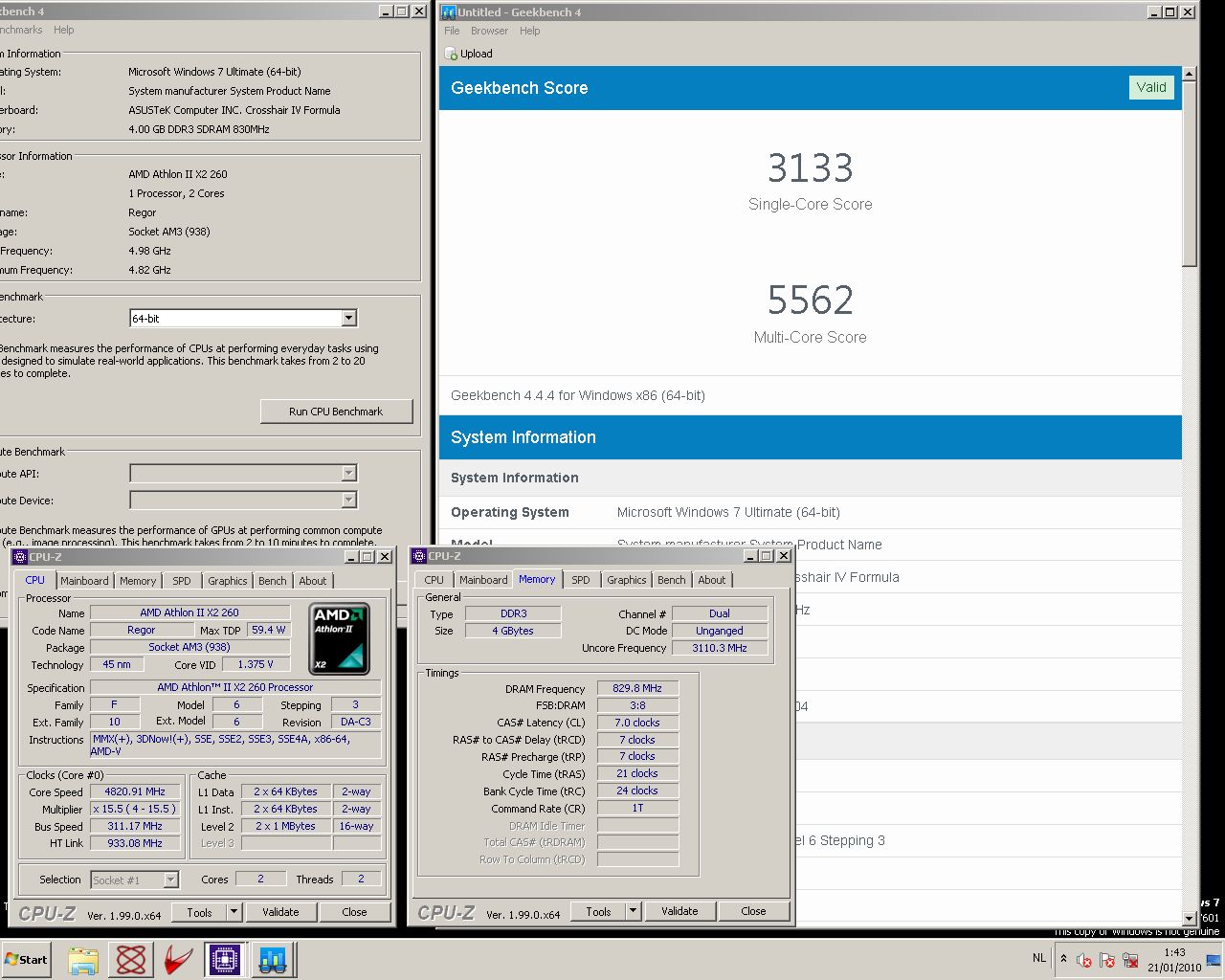Show hidden system tray icons
The image size is (1225, 980).
point(1063,959)
